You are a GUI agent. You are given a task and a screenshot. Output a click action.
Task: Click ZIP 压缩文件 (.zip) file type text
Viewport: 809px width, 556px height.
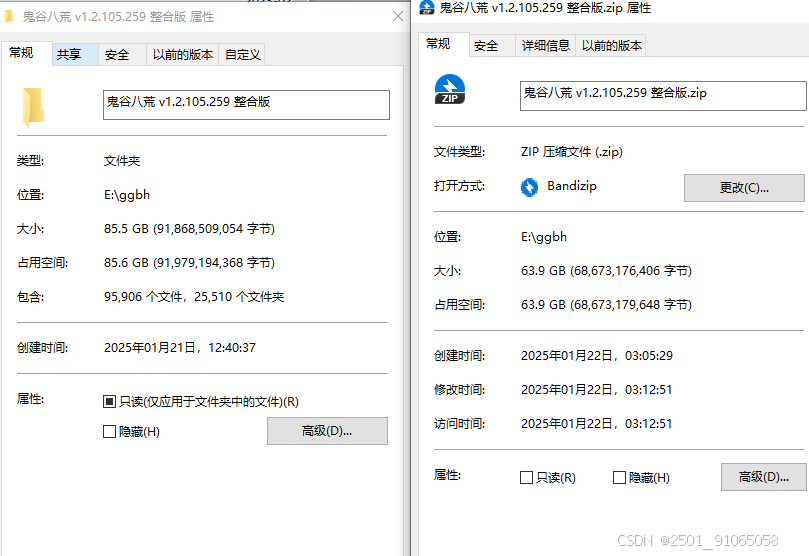click(x=572, y=152)
